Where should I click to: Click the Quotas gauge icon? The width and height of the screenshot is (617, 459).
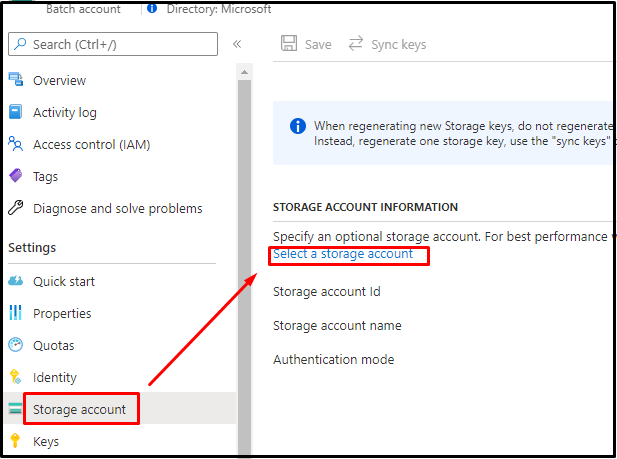point(16,345)
